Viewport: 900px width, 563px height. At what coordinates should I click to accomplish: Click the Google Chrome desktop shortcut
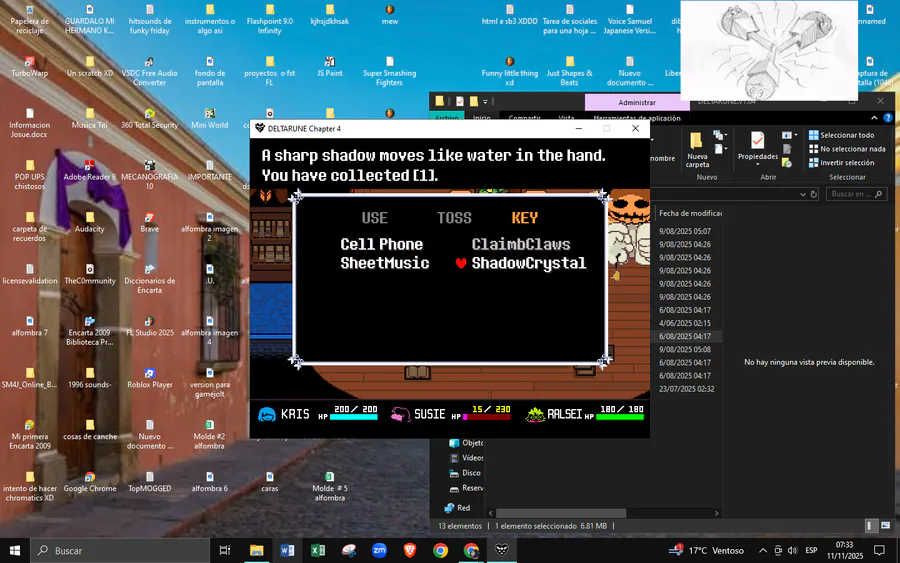[x=90, y=482]
